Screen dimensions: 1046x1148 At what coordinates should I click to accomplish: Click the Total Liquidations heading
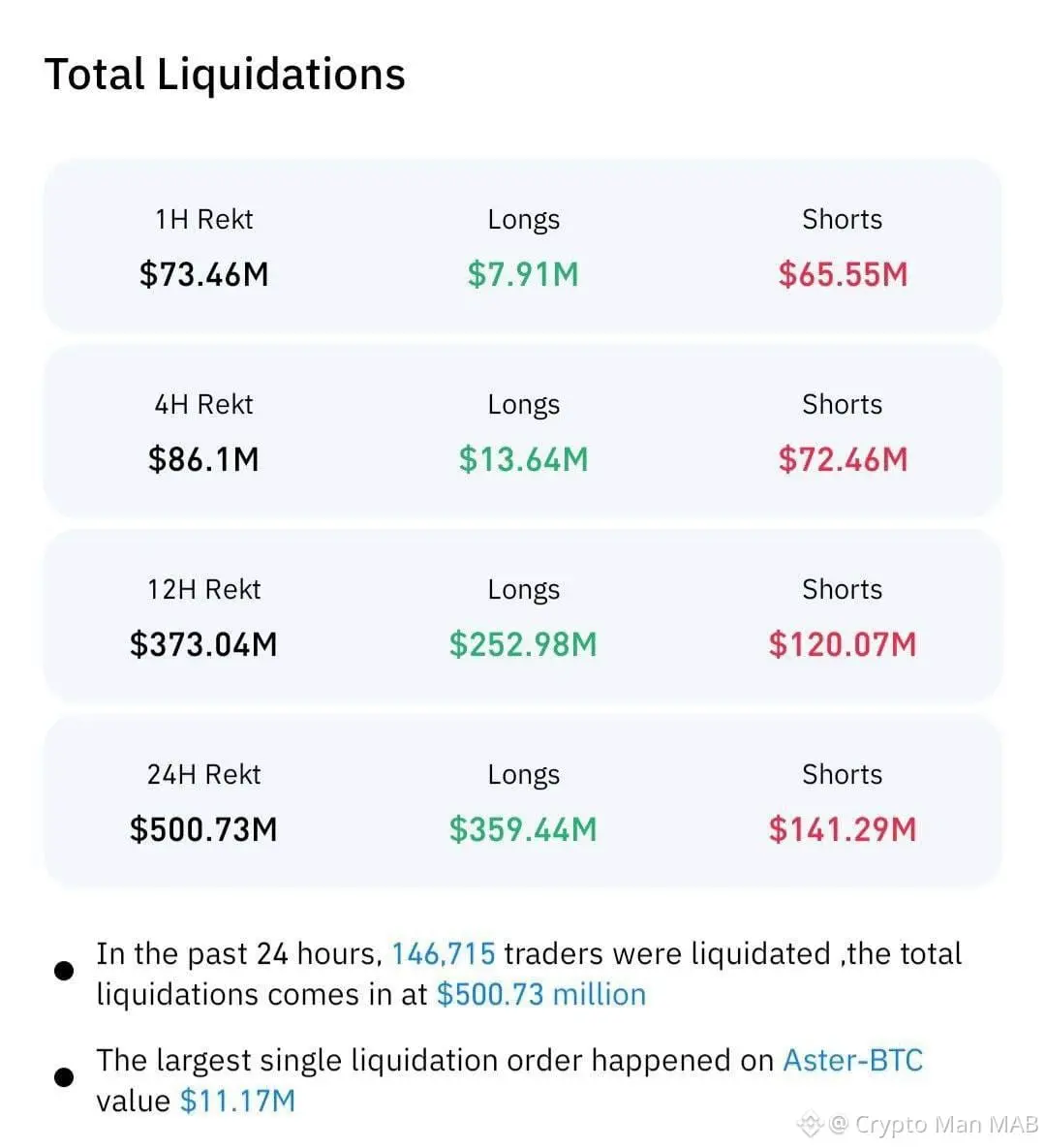pos(225,75)
